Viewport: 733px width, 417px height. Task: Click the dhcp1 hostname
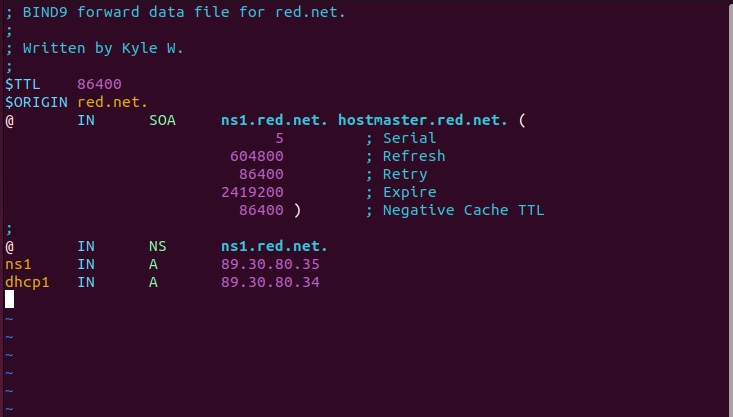[x=27, y=282]
